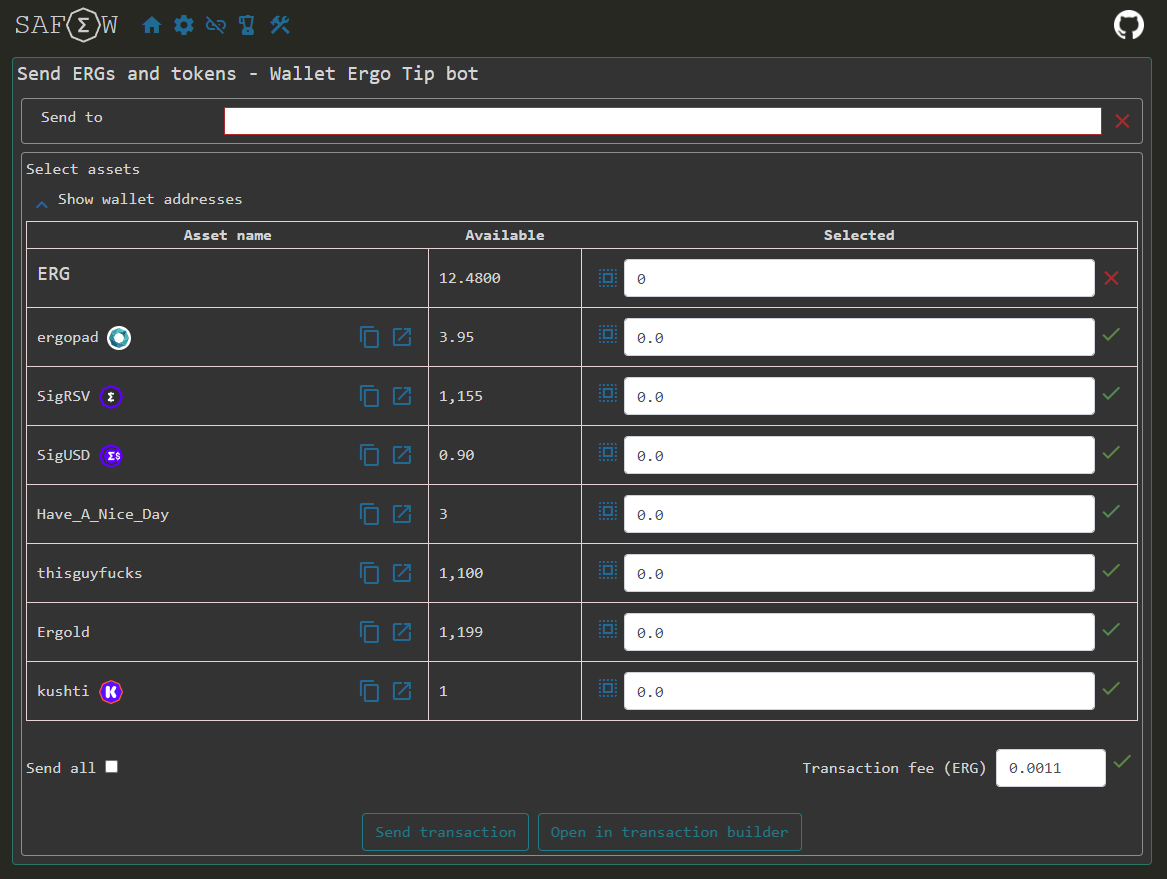Click the broken link icon in header
The image size is (1167, 879).
coord(216,25)
